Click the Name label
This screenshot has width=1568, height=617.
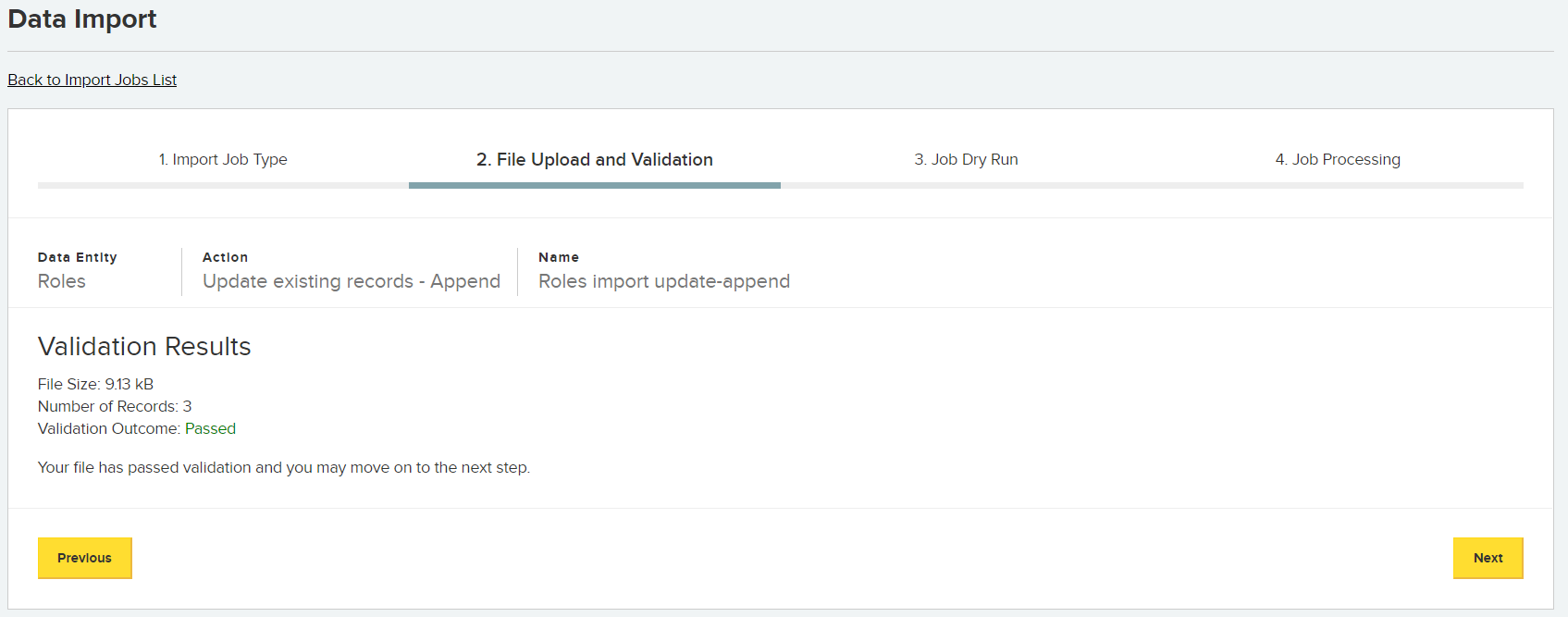pos(559,257)
